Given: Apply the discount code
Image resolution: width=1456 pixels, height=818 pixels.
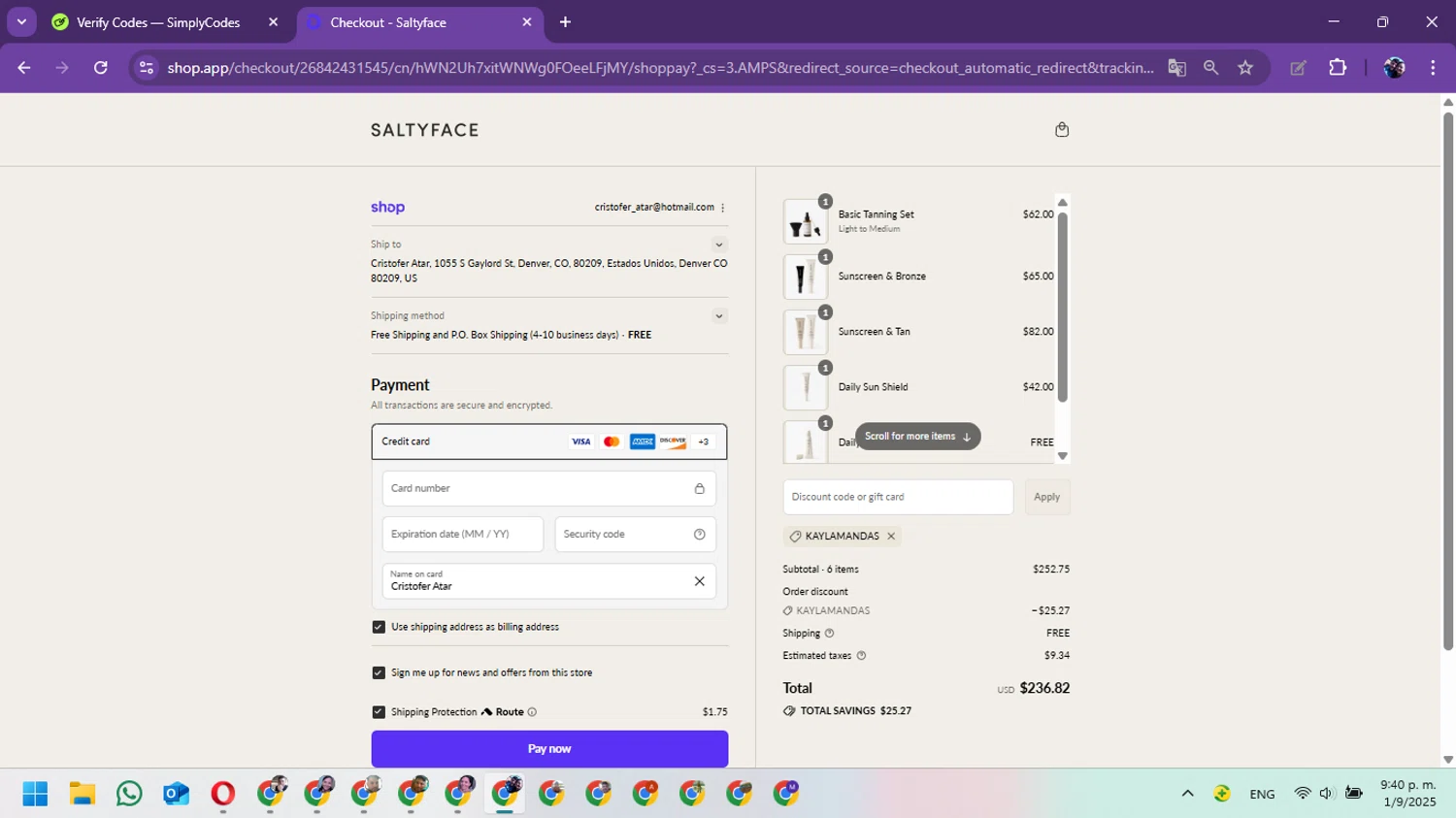Looking at the screenshot, I should [x=1046, y=497].
